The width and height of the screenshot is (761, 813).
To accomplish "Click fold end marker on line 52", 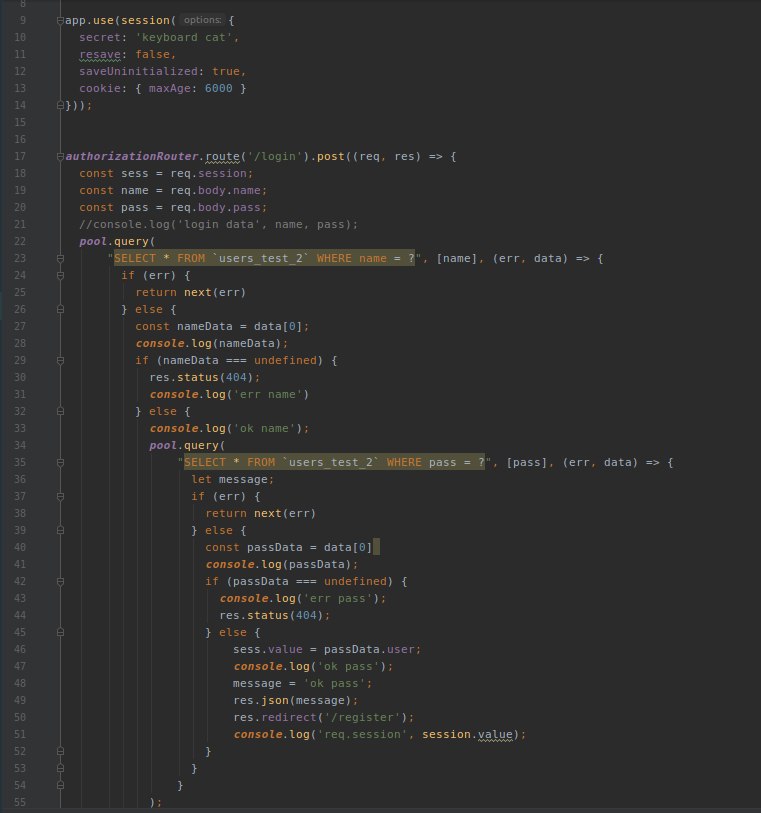I will pyautogui.click(x=60, y=751).
